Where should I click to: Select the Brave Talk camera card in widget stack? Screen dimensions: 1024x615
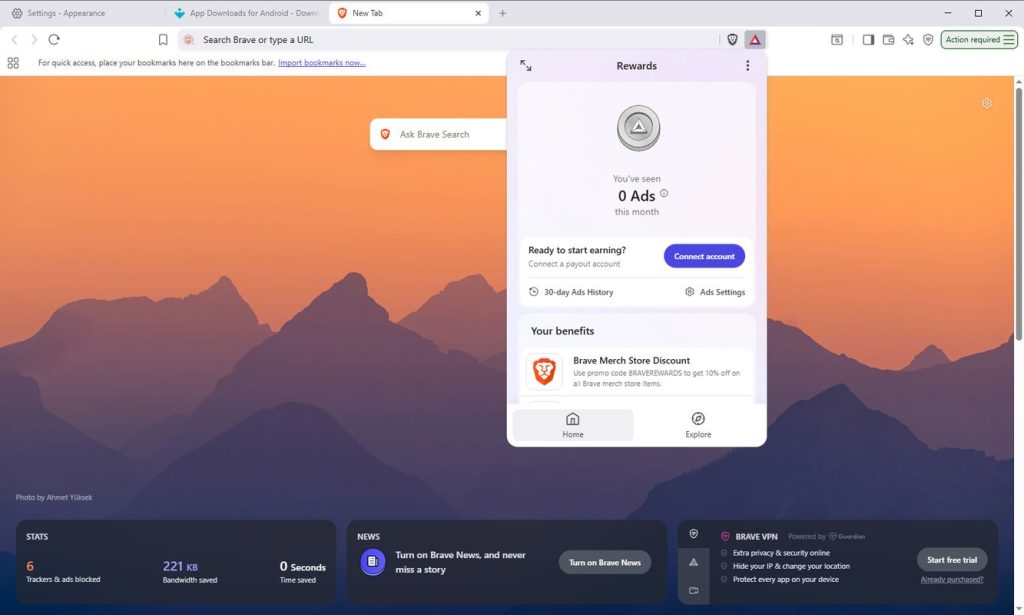pos(694,590)
